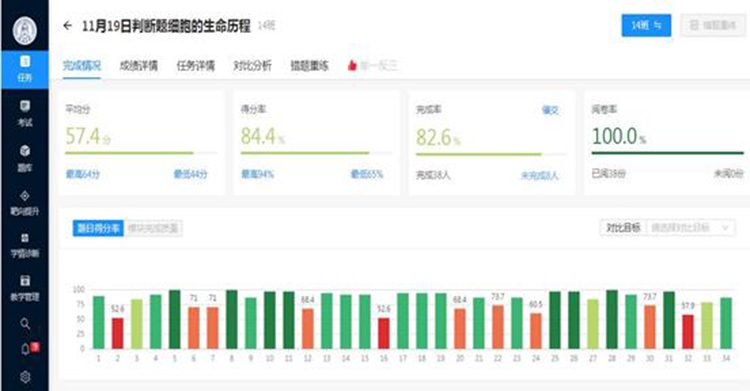Screen dimensions: 750x391
Task: Click the red bar for question 16
Action: [x=384, y=333]
